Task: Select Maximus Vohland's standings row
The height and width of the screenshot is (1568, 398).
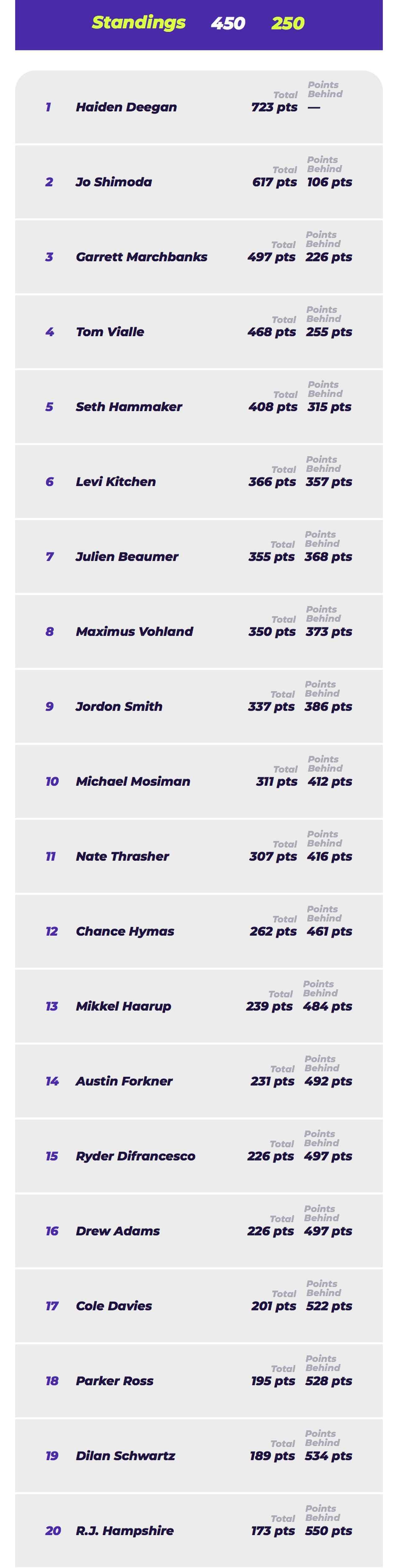Action: click(199, 631)
